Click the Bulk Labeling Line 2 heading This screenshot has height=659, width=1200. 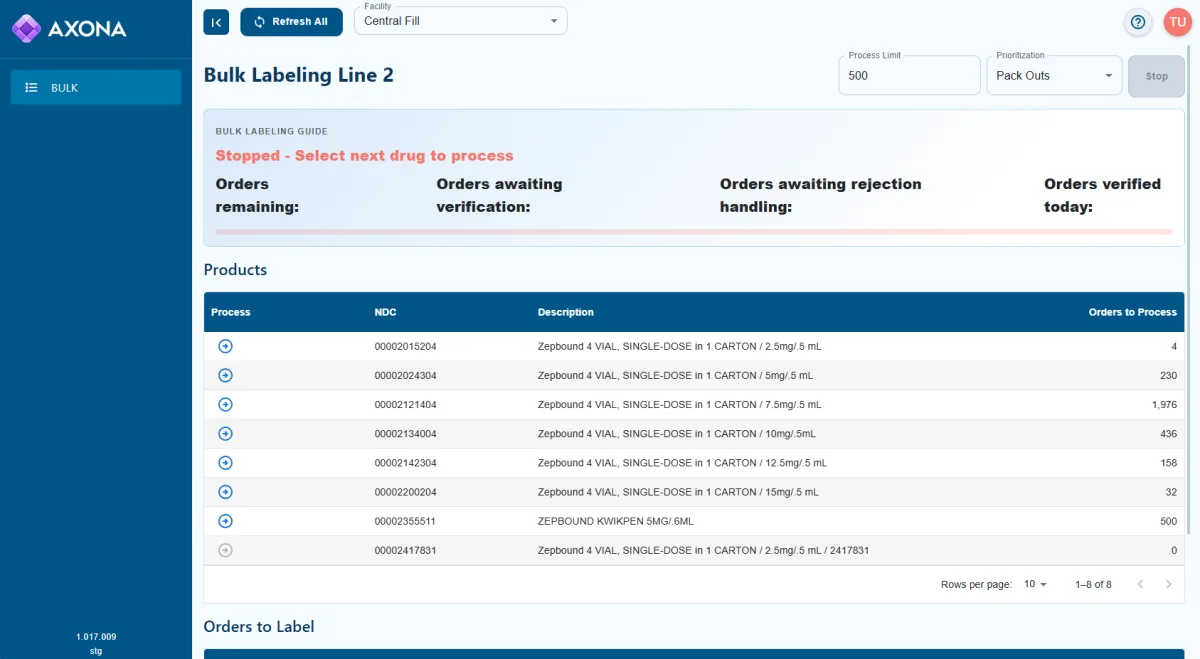(x=298, y=75)
